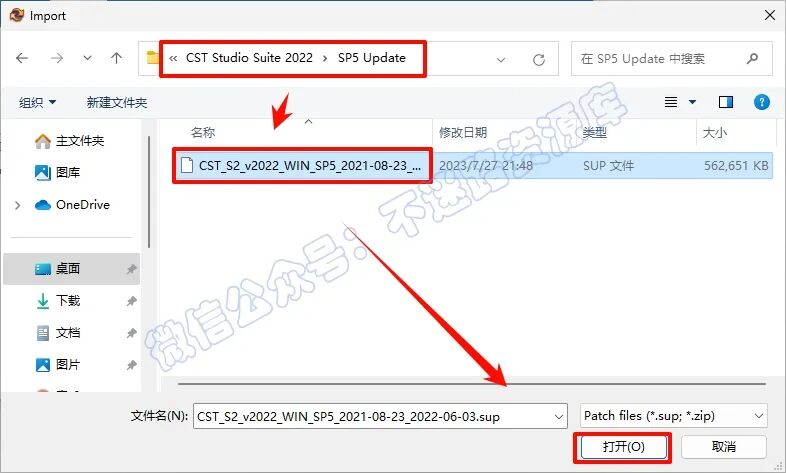Expand the OneDrive tree node
Image resolution: width=786 pixels, height=473 pixels.
(x=18, y=205)
